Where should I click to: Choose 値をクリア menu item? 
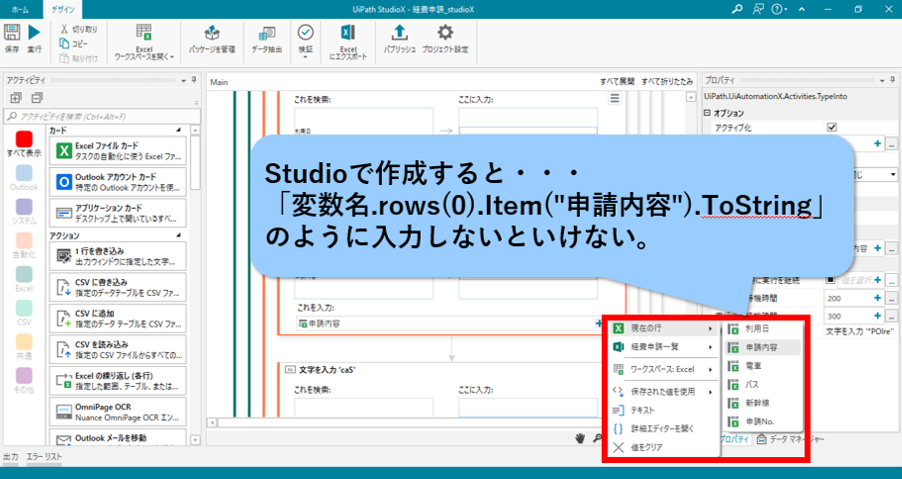662,447
